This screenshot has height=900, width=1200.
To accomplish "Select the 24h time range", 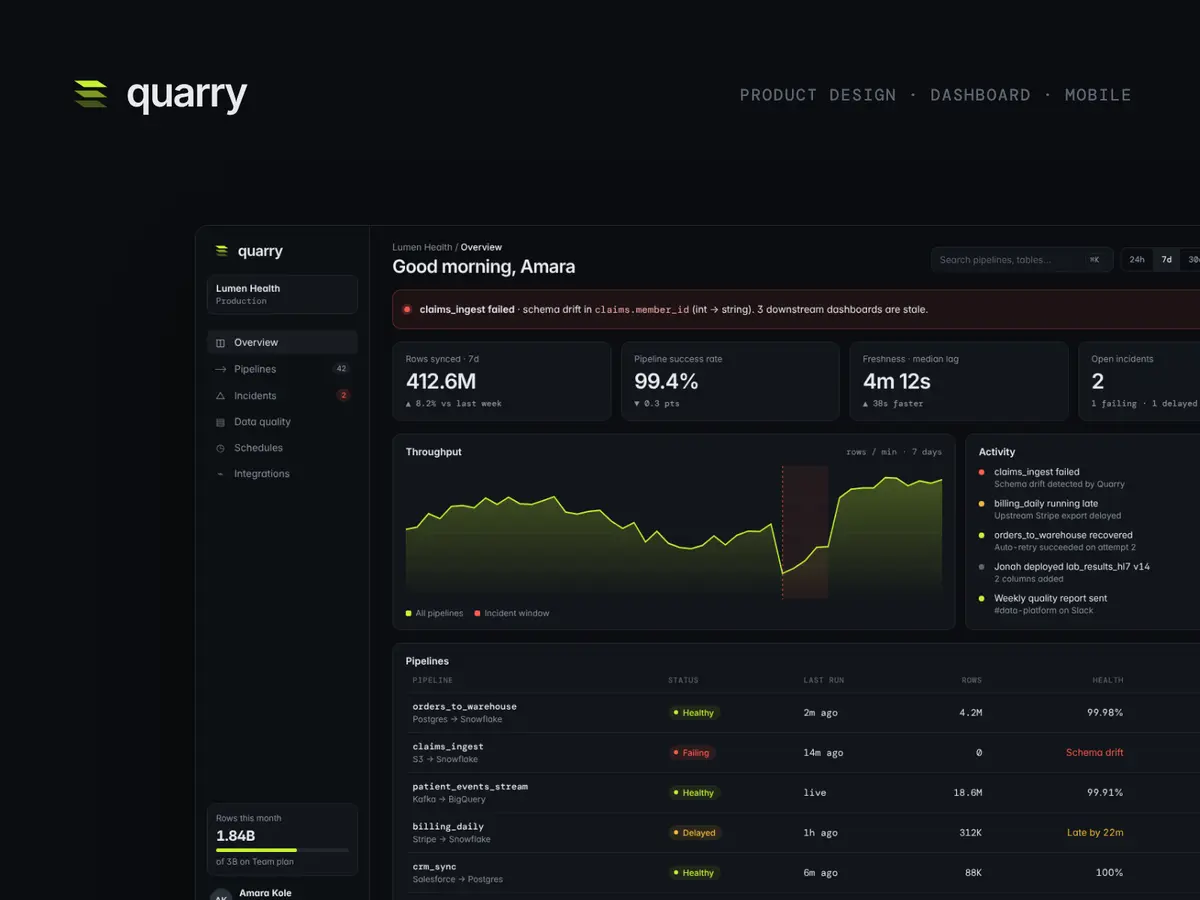I will click(1137, 260).
